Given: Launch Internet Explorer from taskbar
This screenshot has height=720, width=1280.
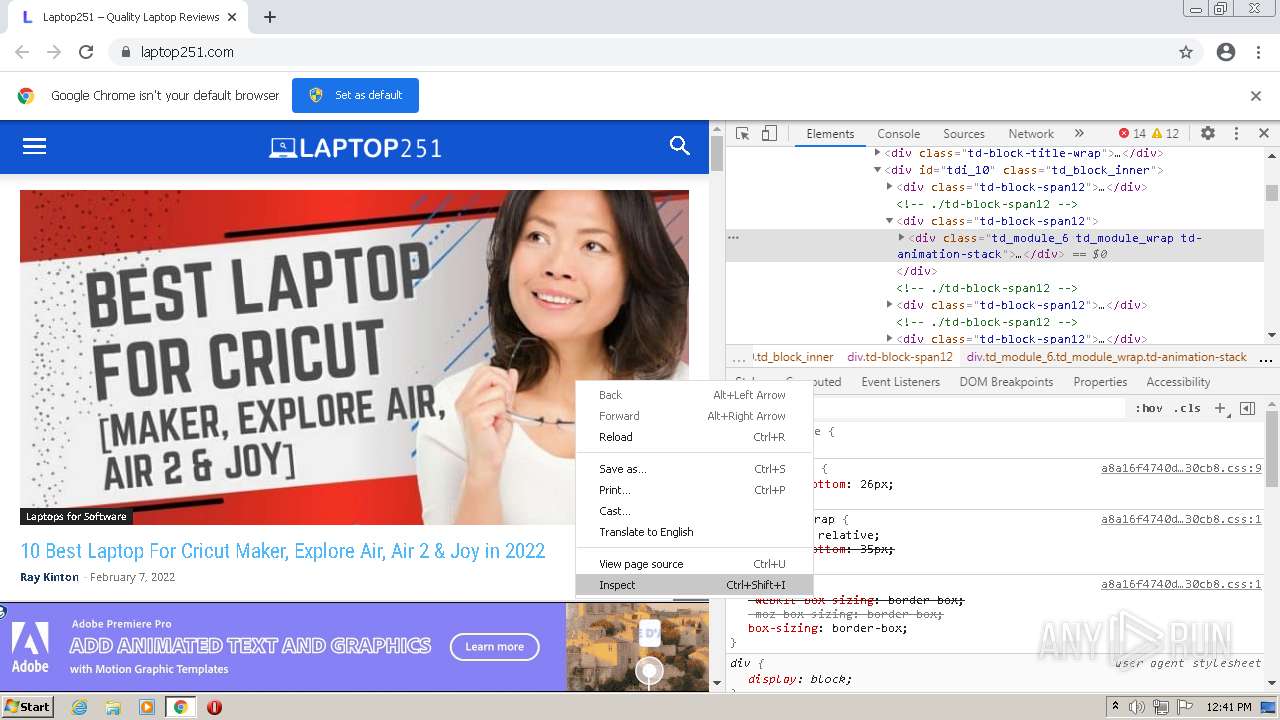Looking at the screenshot, I should (x=79, y=707).
